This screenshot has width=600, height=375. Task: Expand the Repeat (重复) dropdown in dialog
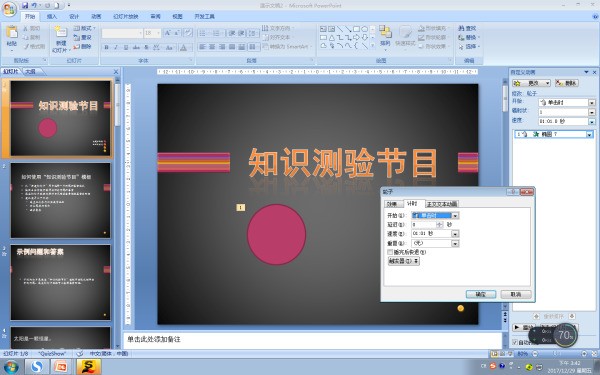pyautogui.click(x=455, y=243)
